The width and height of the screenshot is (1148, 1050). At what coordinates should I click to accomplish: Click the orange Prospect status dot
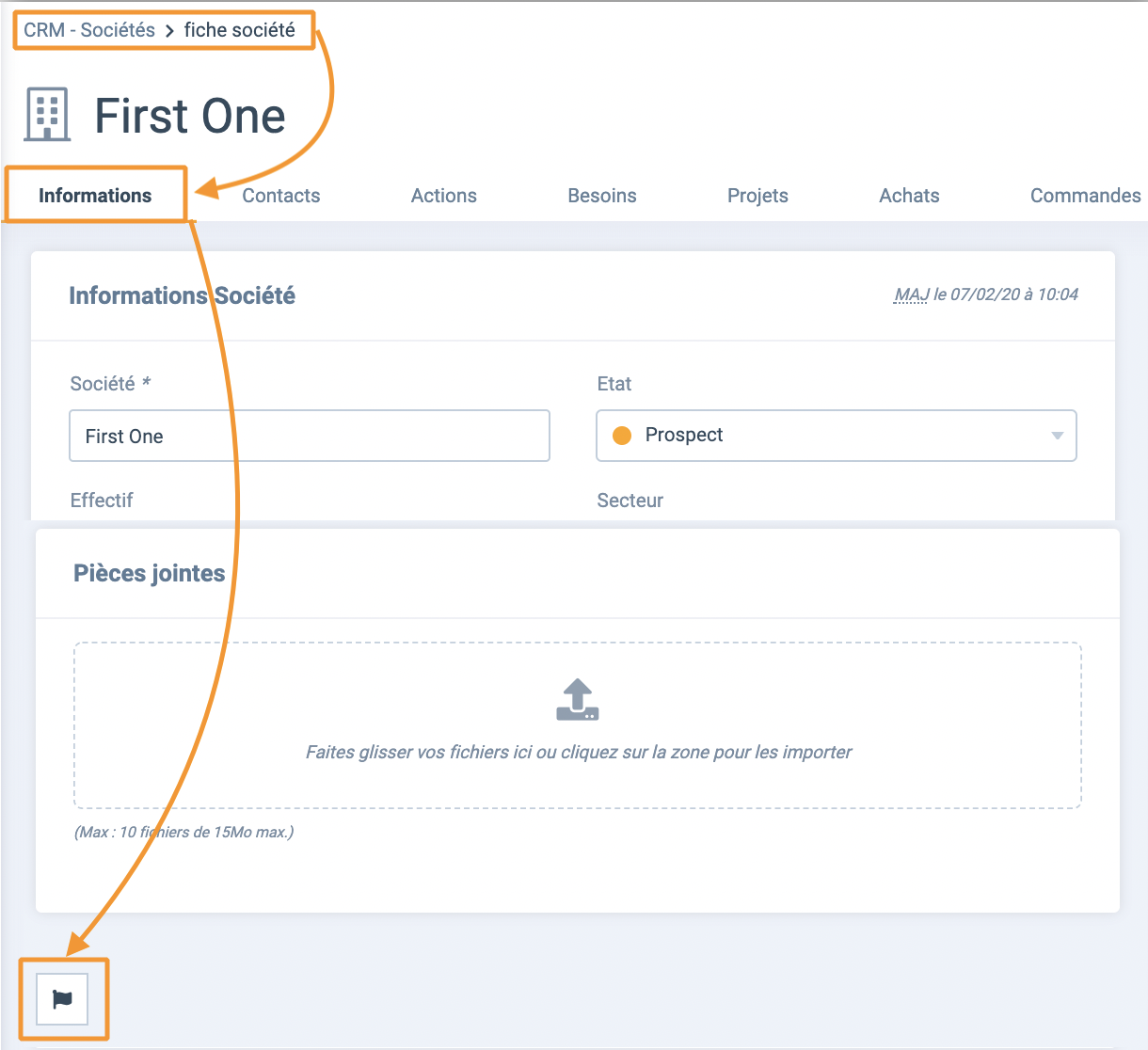click(622, 436)
